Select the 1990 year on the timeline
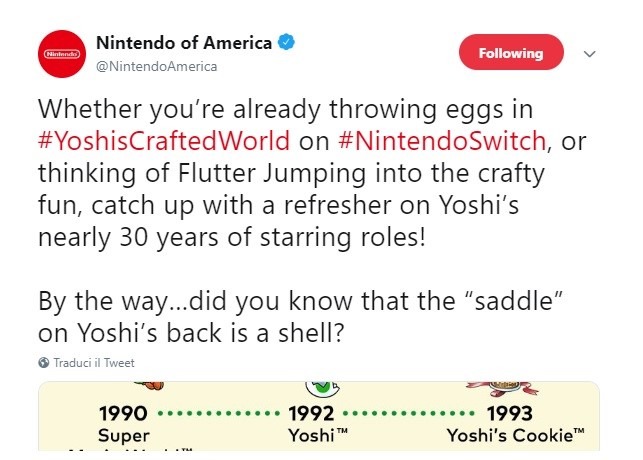The width and height of the screenshot is (643, 460). (124, 413)
